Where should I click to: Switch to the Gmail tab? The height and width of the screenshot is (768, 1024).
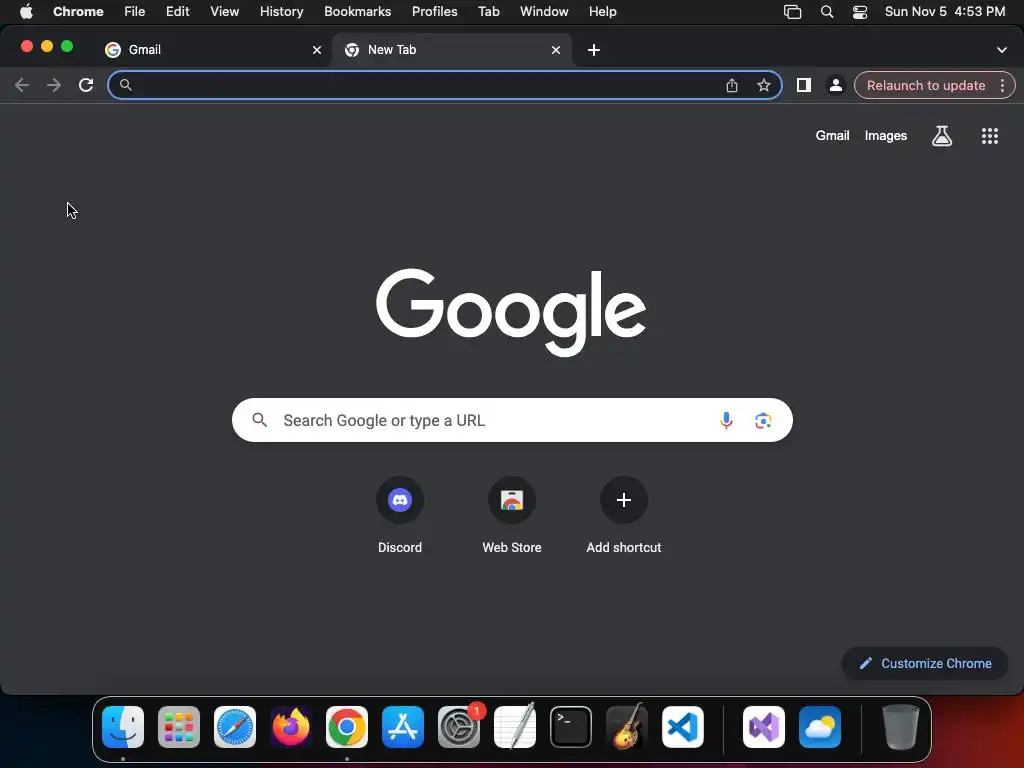pos(210,50)
